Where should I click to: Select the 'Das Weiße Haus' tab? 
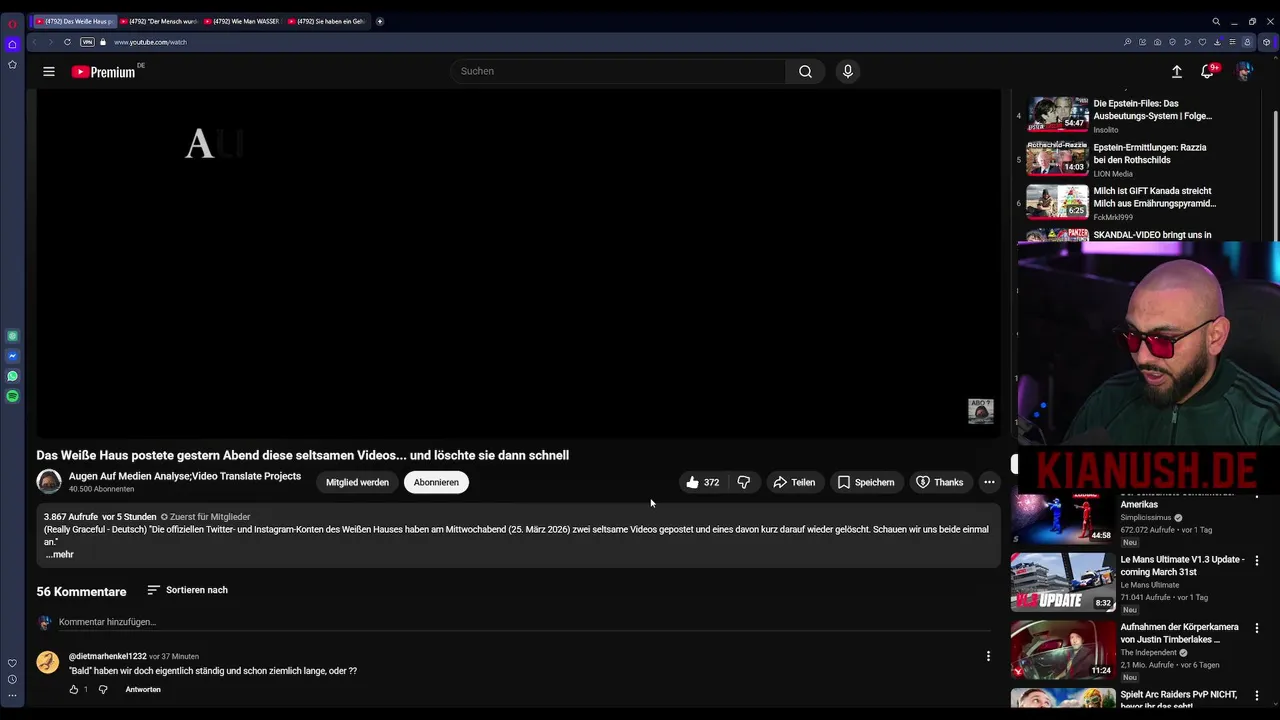74,21
